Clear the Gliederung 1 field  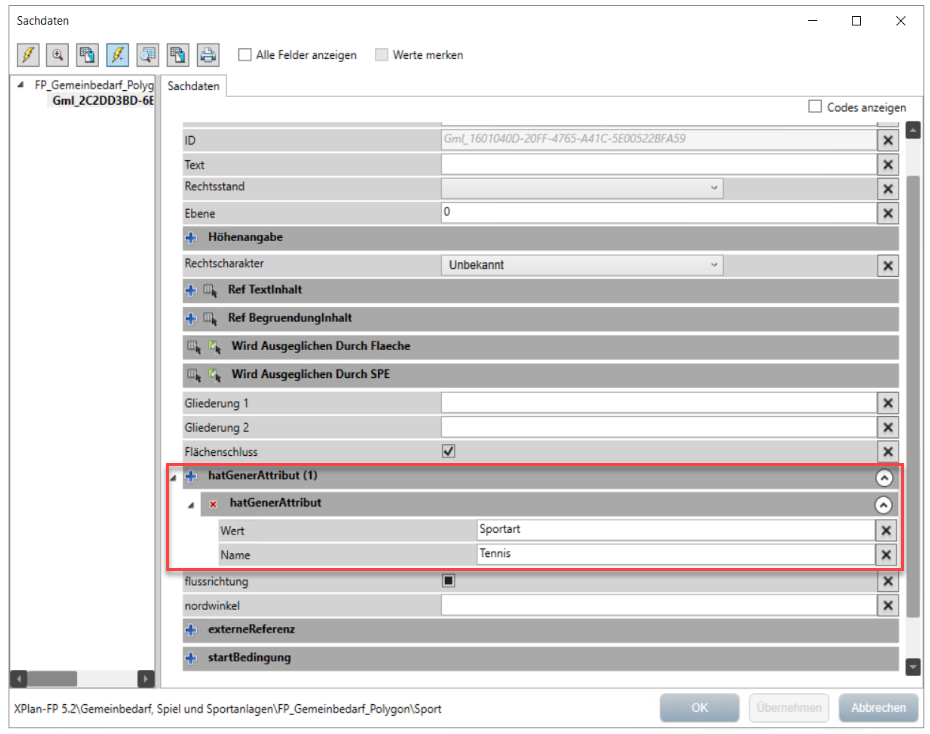click(888, 403)
